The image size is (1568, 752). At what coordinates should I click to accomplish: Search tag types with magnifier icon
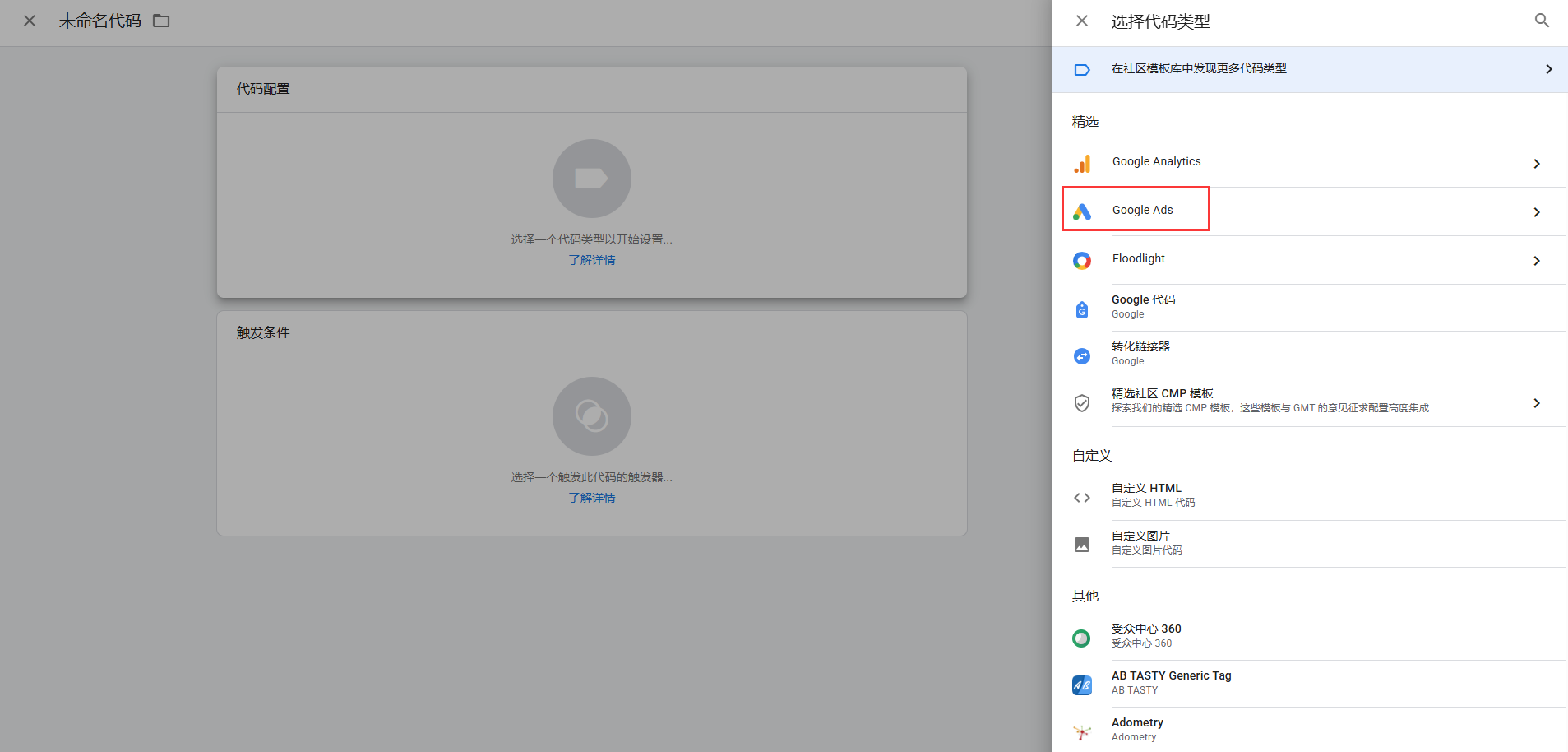[1542, 21]
